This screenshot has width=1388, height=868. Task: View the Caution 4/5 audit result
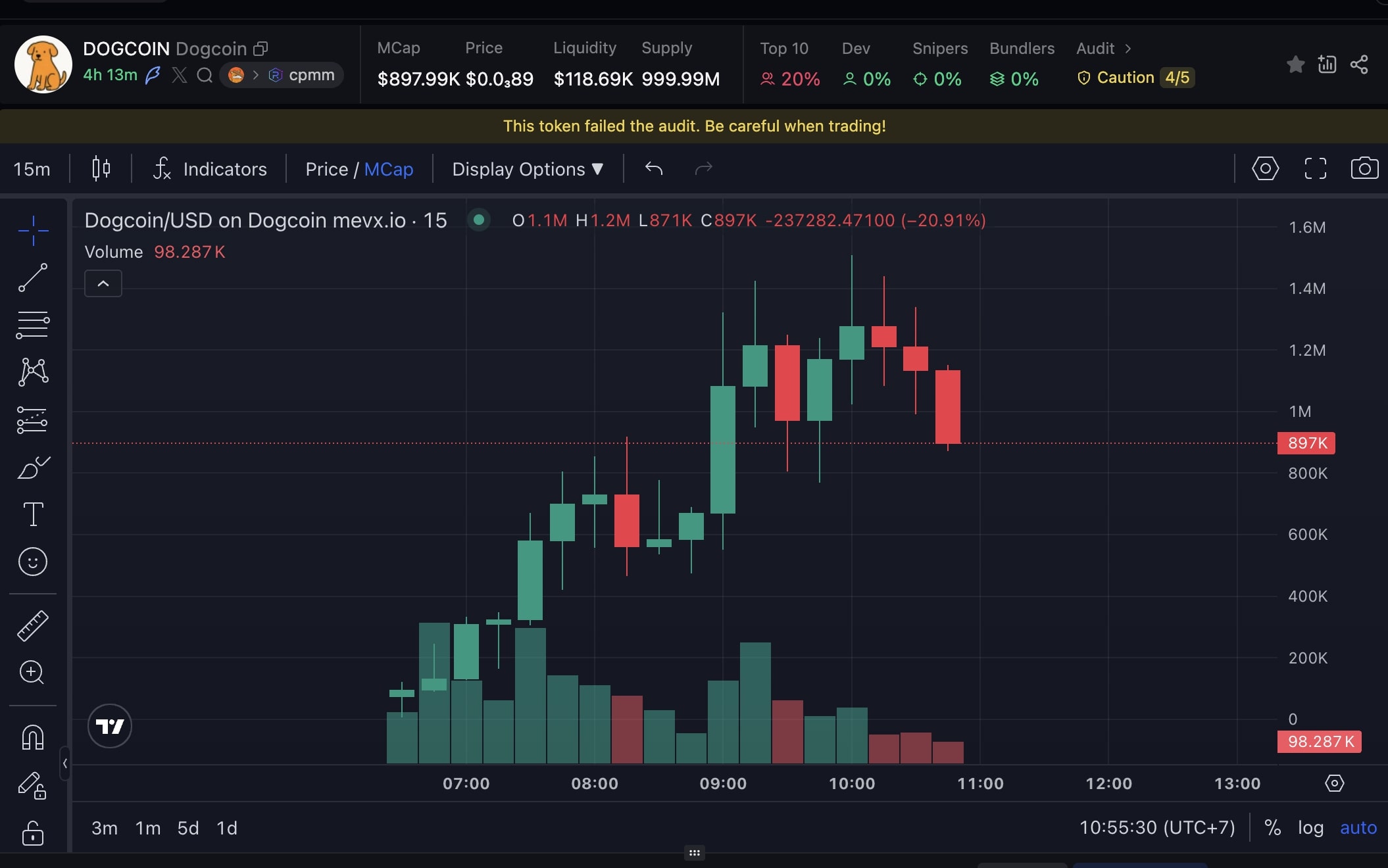pos(1135,78)
